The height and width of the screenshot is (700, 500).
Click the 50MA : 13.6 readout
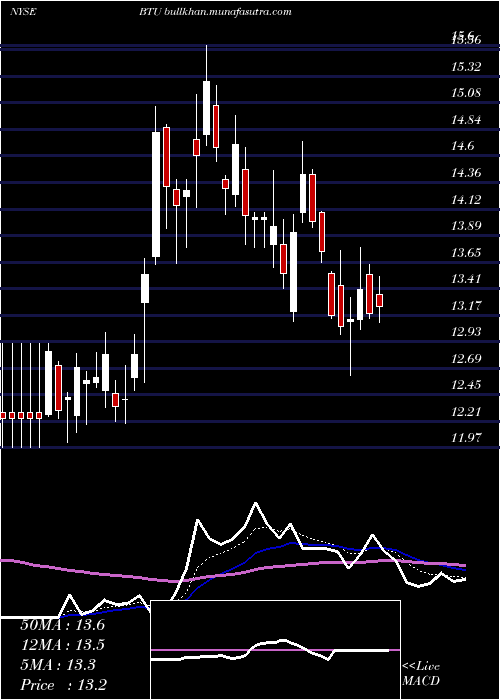click(x=62, y=625)
